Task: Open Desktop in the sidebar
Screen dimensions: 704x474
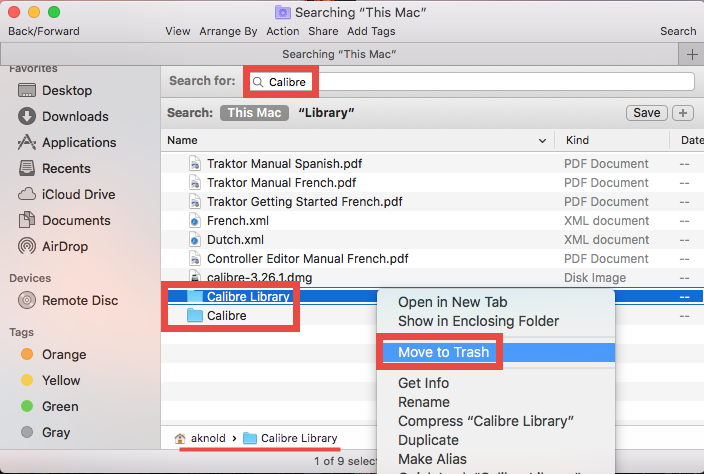Action: 55,90
